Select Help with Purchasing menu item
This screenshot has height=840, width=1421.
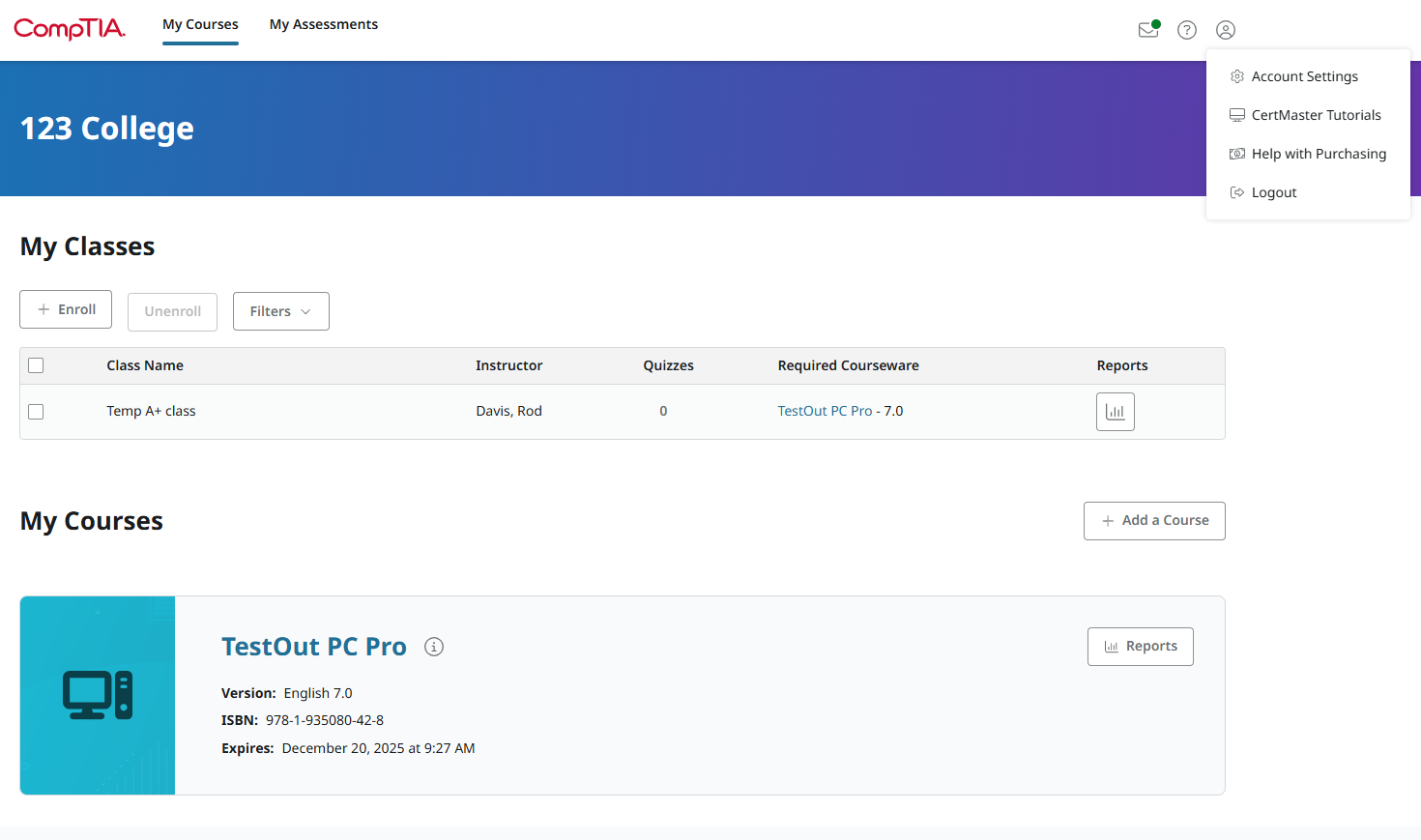pos(1308,154)
